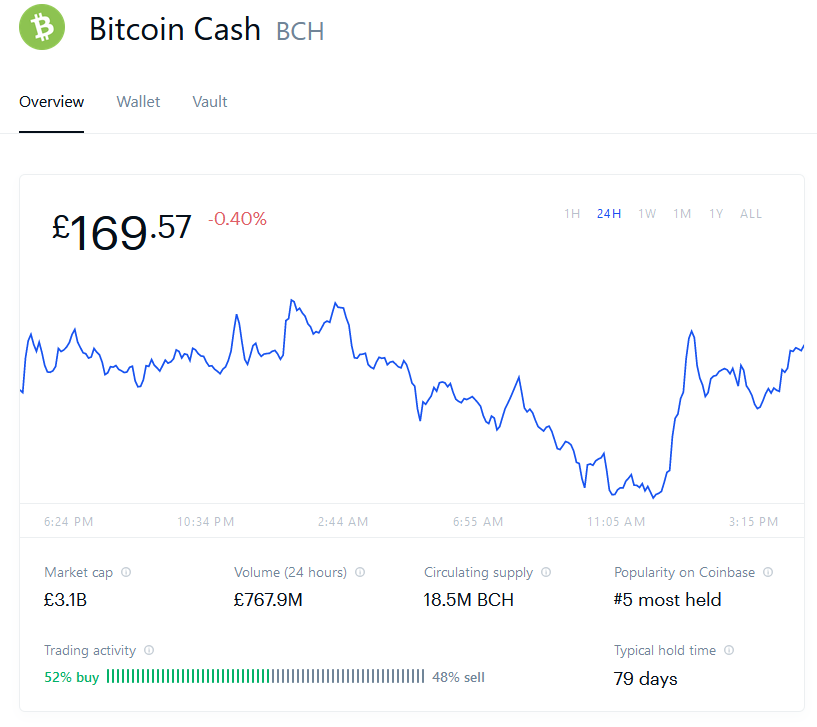The height and width of the screenshot is (727, 817).
Task: Show the ALL time price chart
Action: 751,214
